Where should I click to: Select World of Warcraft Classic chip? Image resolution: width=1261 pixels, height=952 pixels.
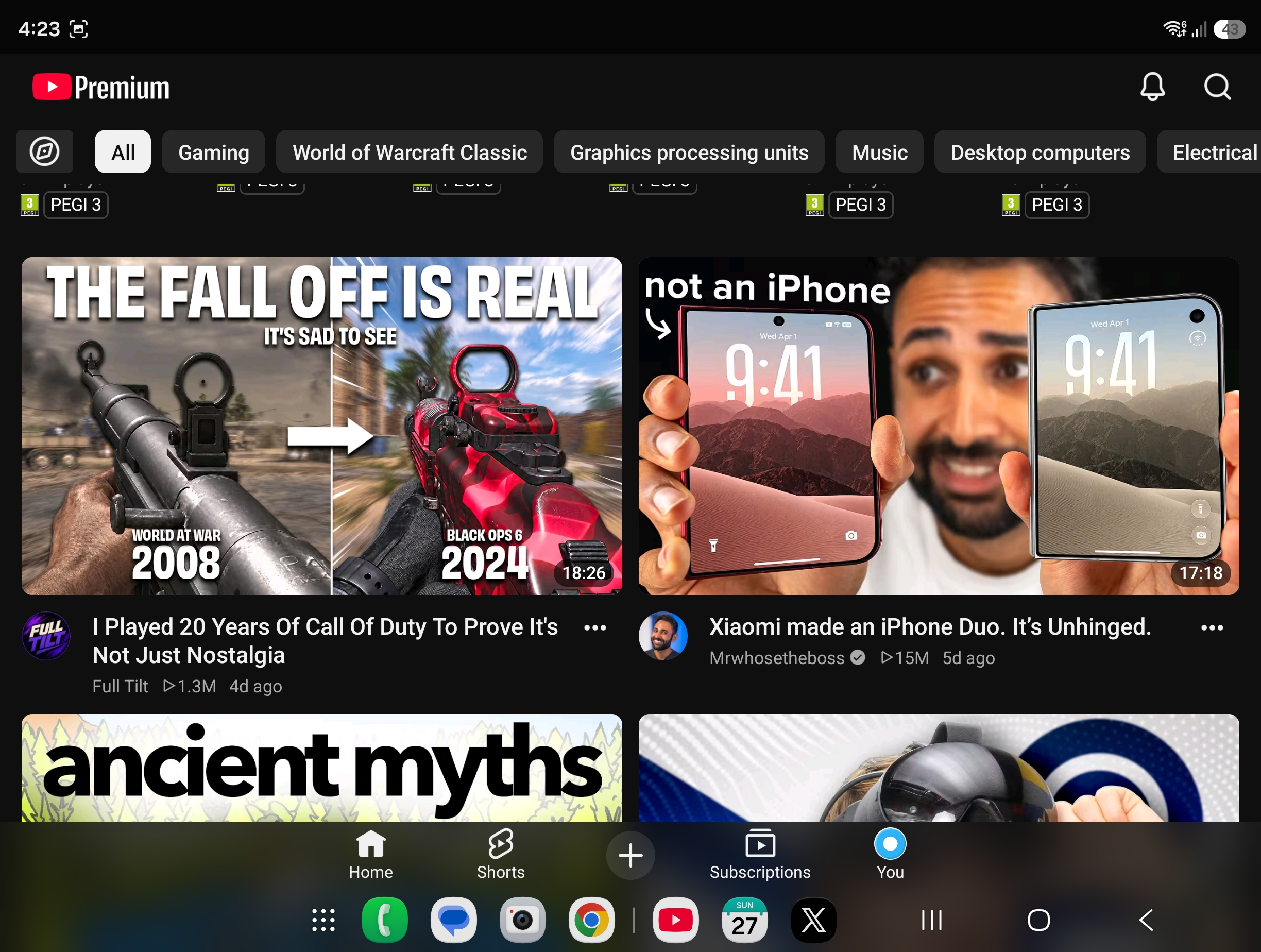(410, 151)
